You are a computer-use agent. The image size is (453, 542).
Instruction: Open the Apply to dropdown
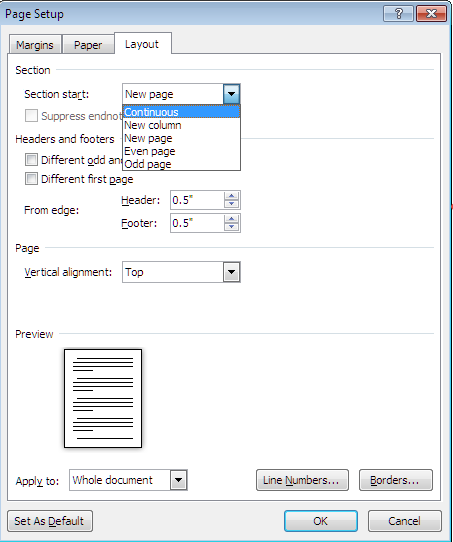[x=178, y=480]
